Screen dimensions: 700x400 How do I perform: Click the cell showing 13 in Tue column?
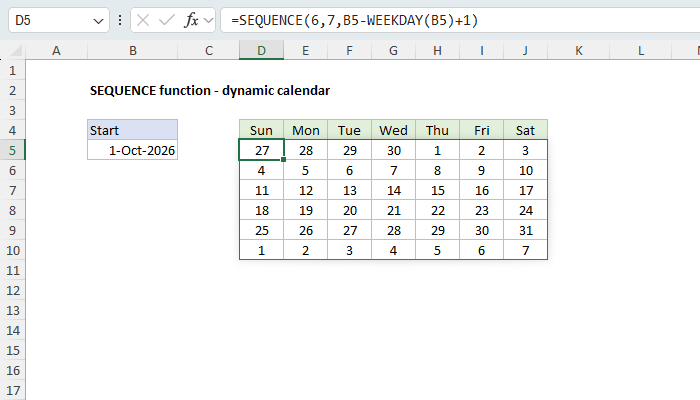pos(349,190)
